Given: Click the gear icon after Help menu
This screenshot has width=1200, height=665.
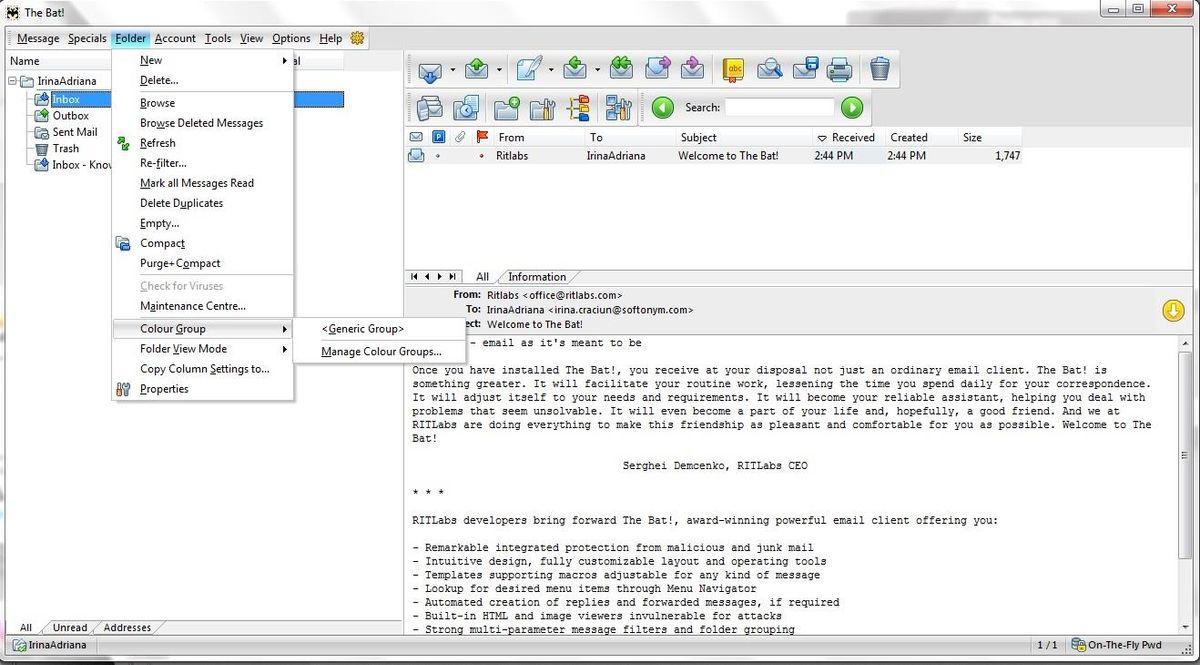Looking at the screenshot, I should [357, 38].
